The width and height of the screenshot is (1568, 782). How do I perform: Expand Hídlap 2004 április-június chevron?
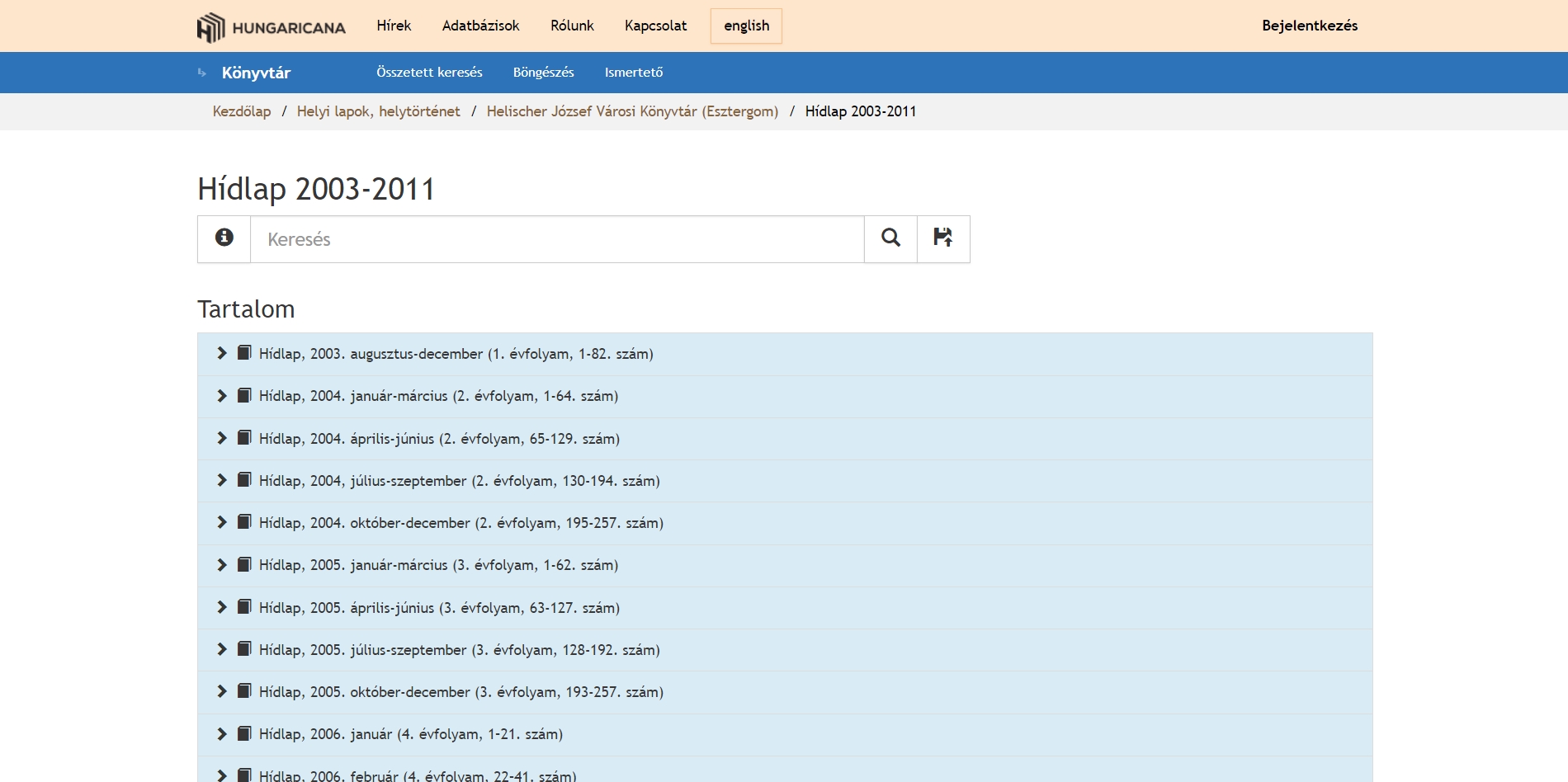point(221,438)
